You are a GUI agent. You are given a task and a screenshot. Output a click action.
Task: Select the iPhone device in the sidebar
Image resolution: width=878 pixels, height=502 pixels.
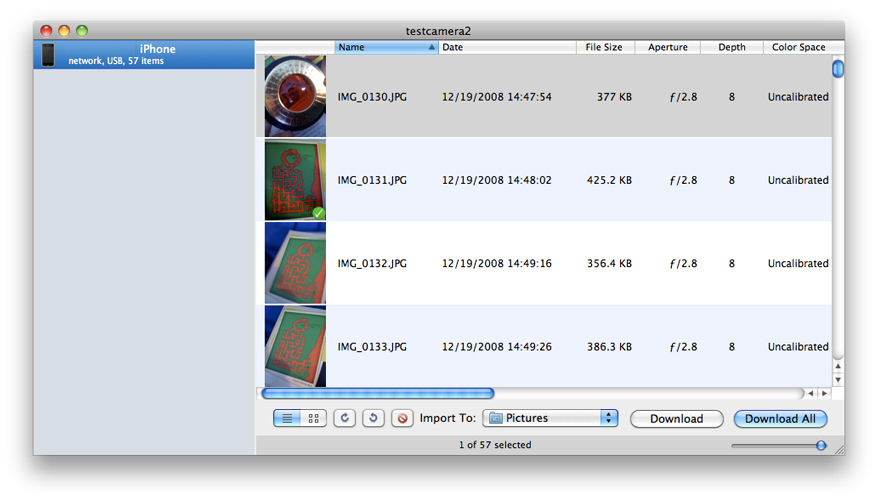[x=145, y=54]
